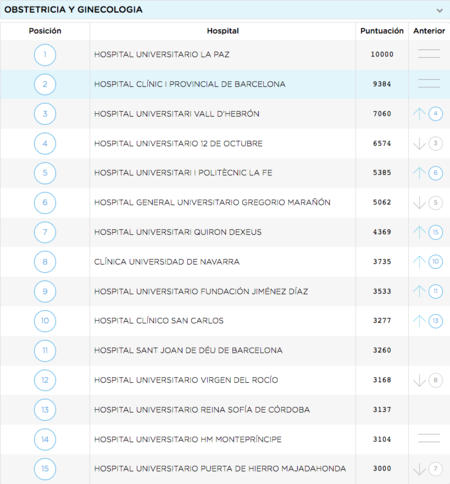Click previous rank 4 badge for Vall d'Hebrón
Image resolution: width=450 pixels, height=484 pixels.
click(435, 114)
